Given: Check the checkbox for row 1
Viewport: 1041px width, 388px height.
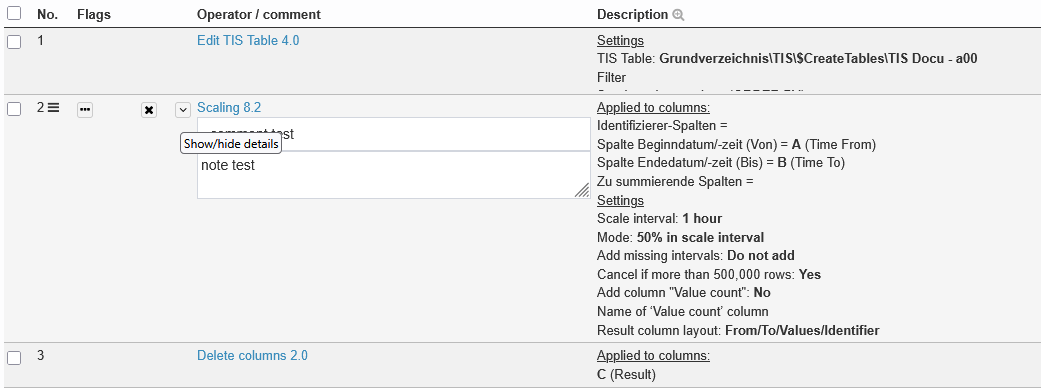Looking at the screenshot, I should point(14,42).
